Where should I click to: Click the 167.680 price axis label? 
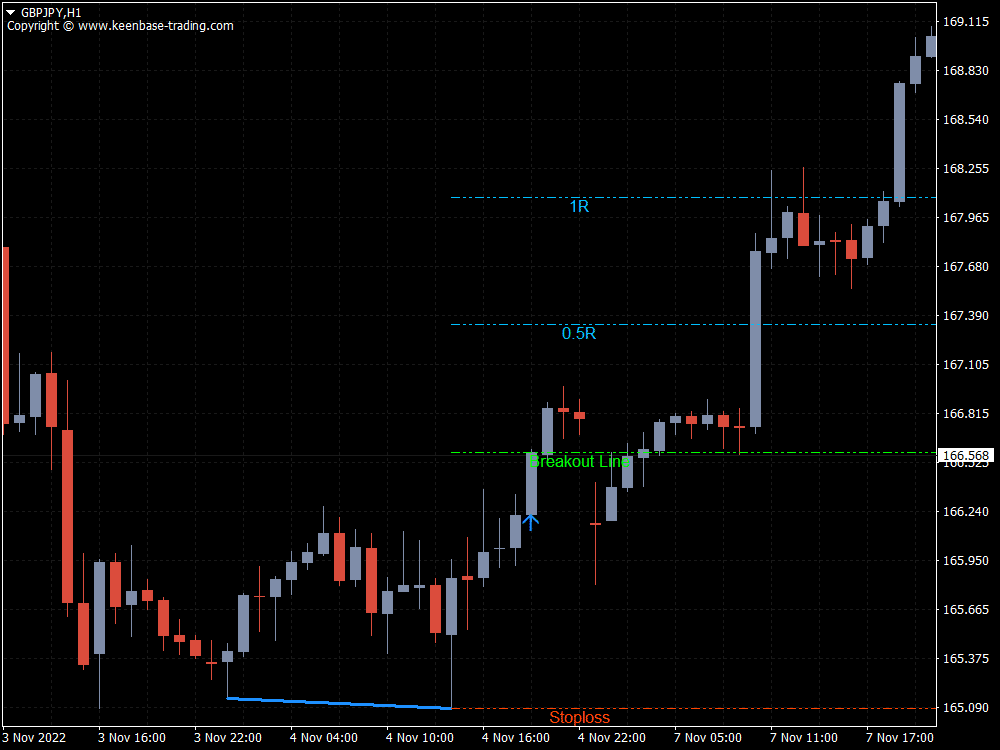(966, 267)
